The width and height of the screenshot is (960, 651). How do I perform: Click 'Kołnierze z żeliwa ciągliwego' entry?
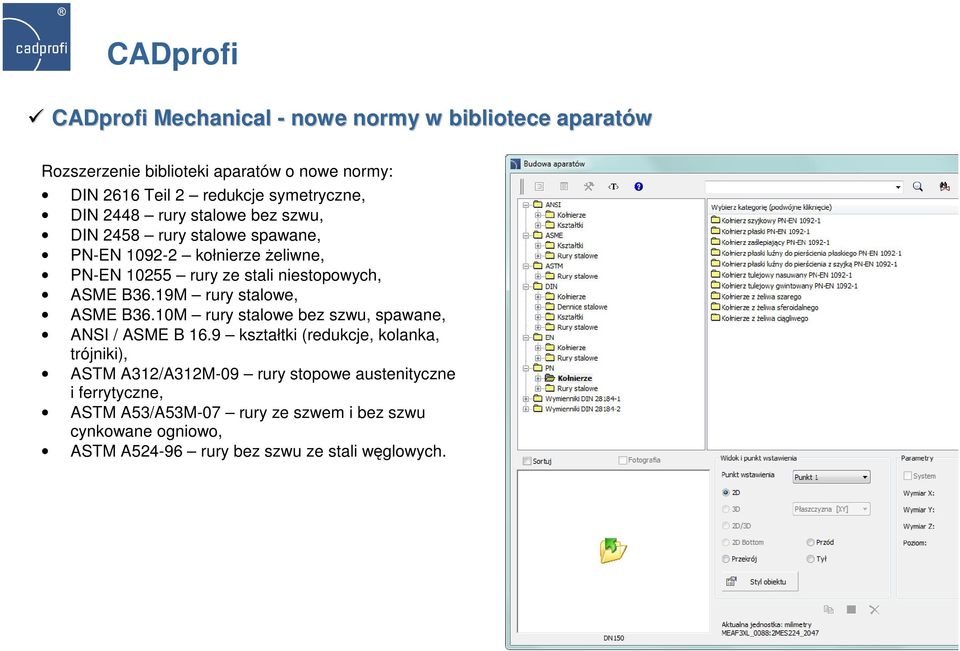pos(765,318)
